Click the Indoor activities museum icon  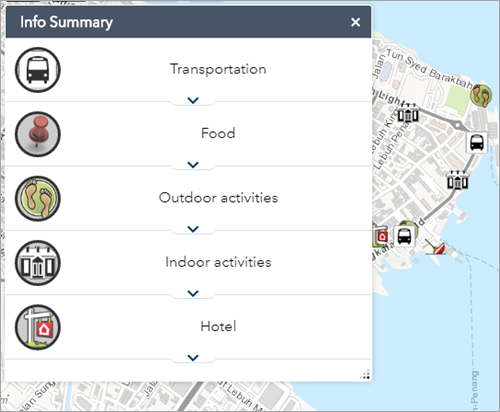coord(38,263)
